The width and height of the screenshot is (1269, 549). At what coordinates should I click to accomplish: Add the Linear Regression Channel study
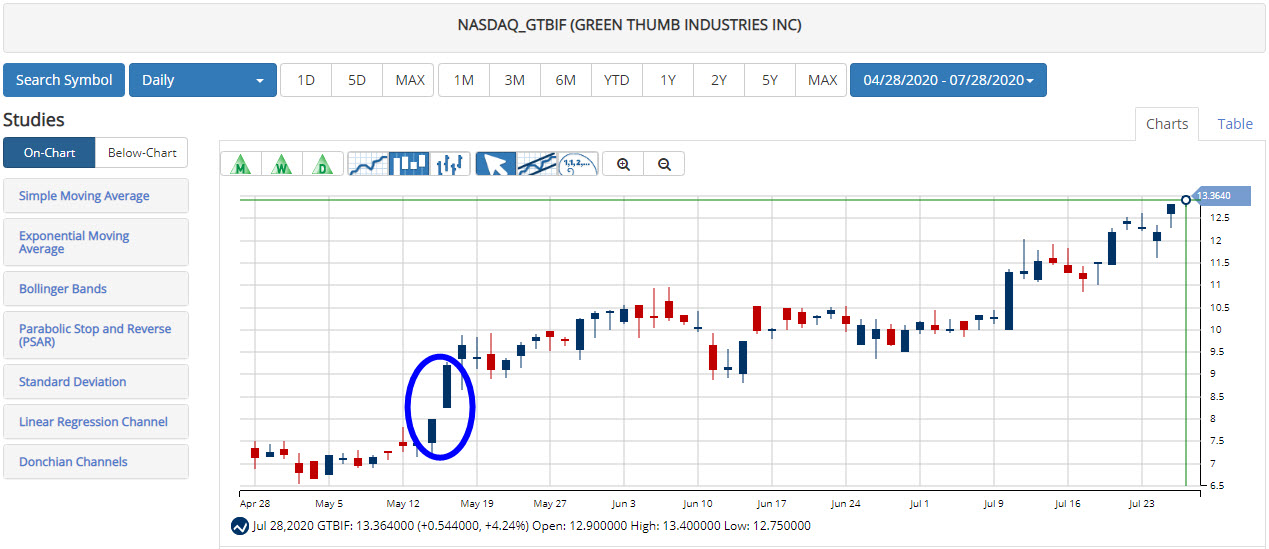tap(95, 422)
